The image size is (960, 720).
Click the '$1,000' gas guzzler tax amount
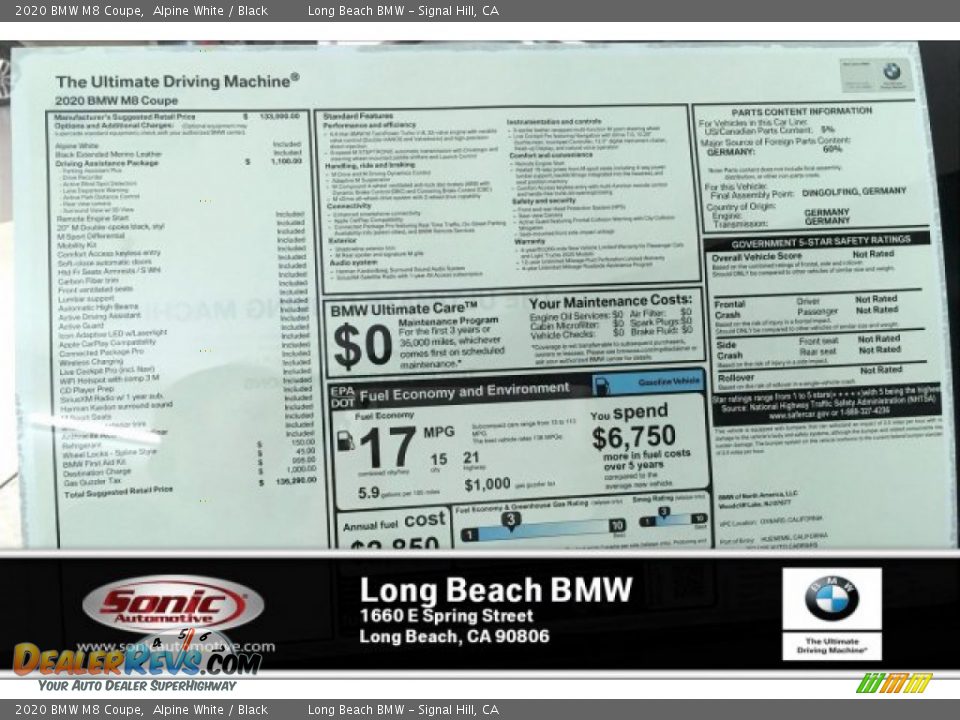coord(487,484)
